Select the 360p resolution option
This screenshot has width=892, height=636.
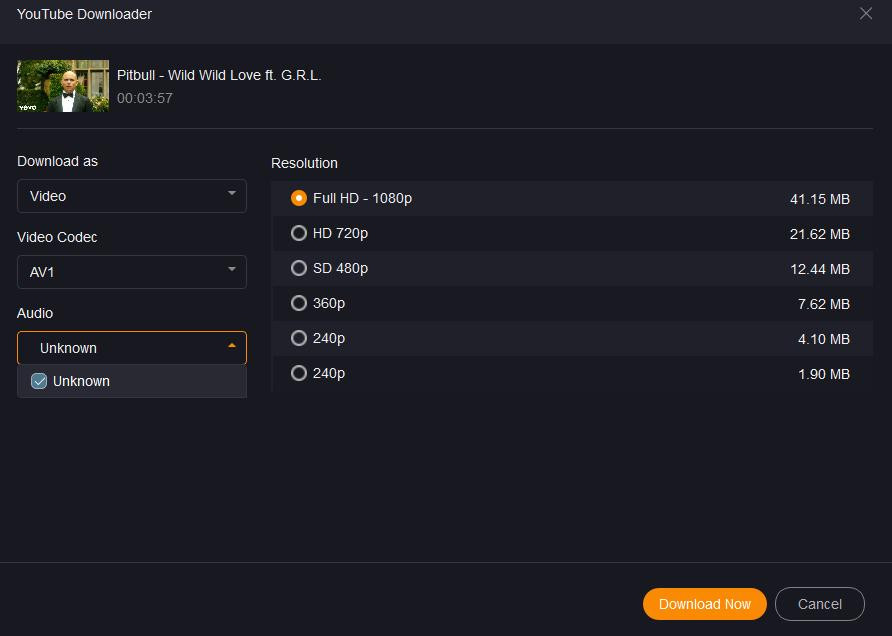pos(299,303)
